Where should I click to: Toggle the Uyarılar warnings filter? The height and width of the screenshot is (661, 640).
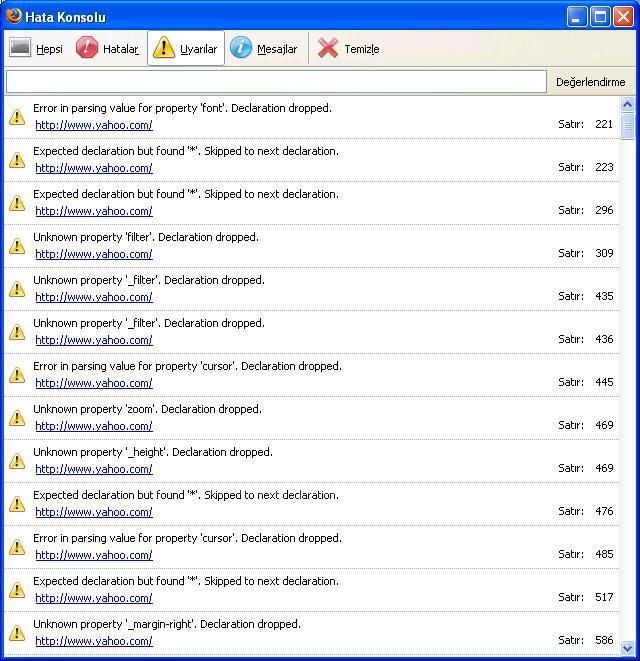164,48
